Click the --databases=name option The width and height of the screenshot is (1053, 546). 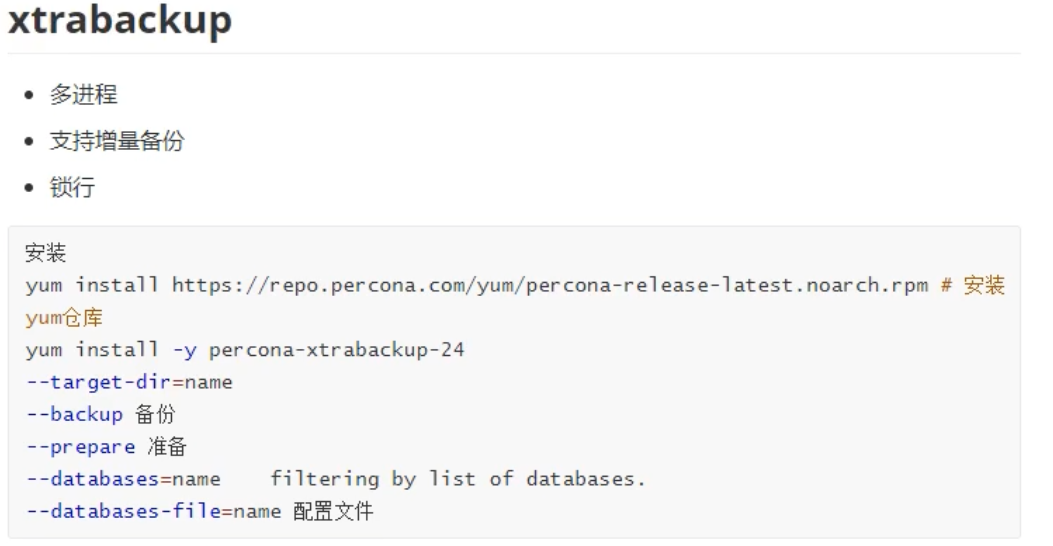pyautogui.click(x=123, y=479)
